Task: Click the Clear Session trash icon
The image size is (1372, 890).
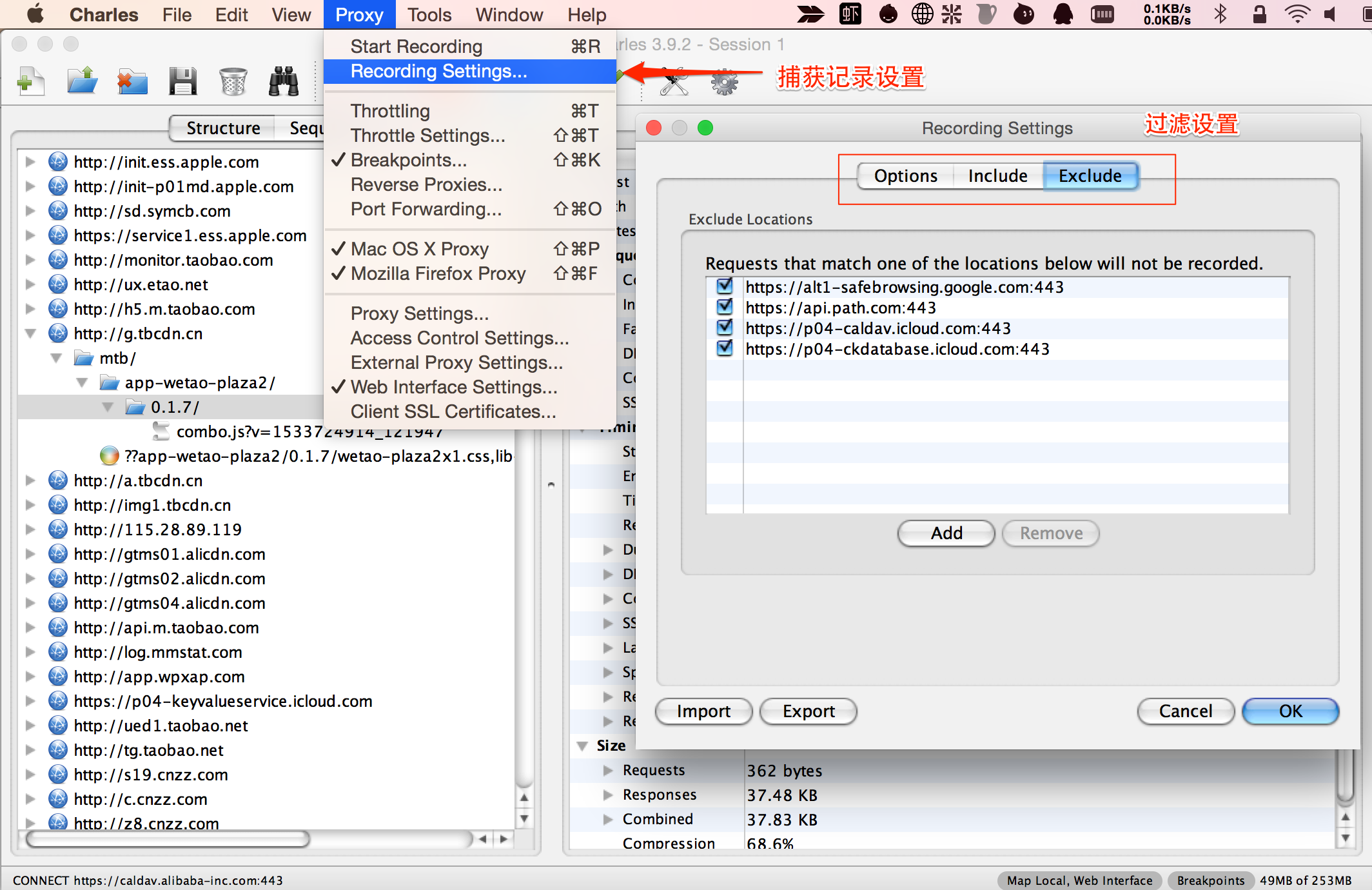Action: click(233, 83)
